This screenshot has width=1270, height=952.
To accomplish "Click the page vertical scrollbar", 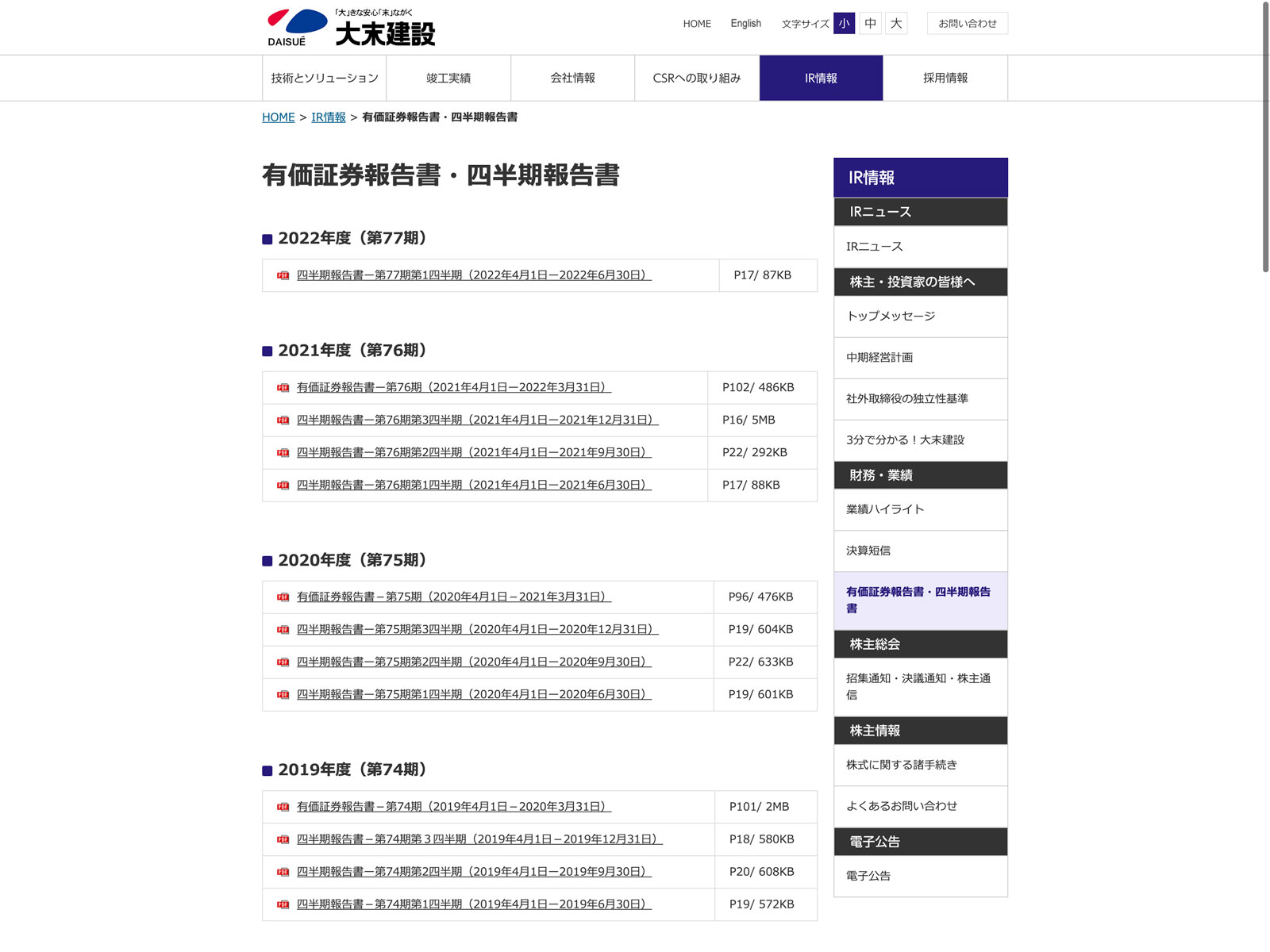I will tap(1265, 136).
